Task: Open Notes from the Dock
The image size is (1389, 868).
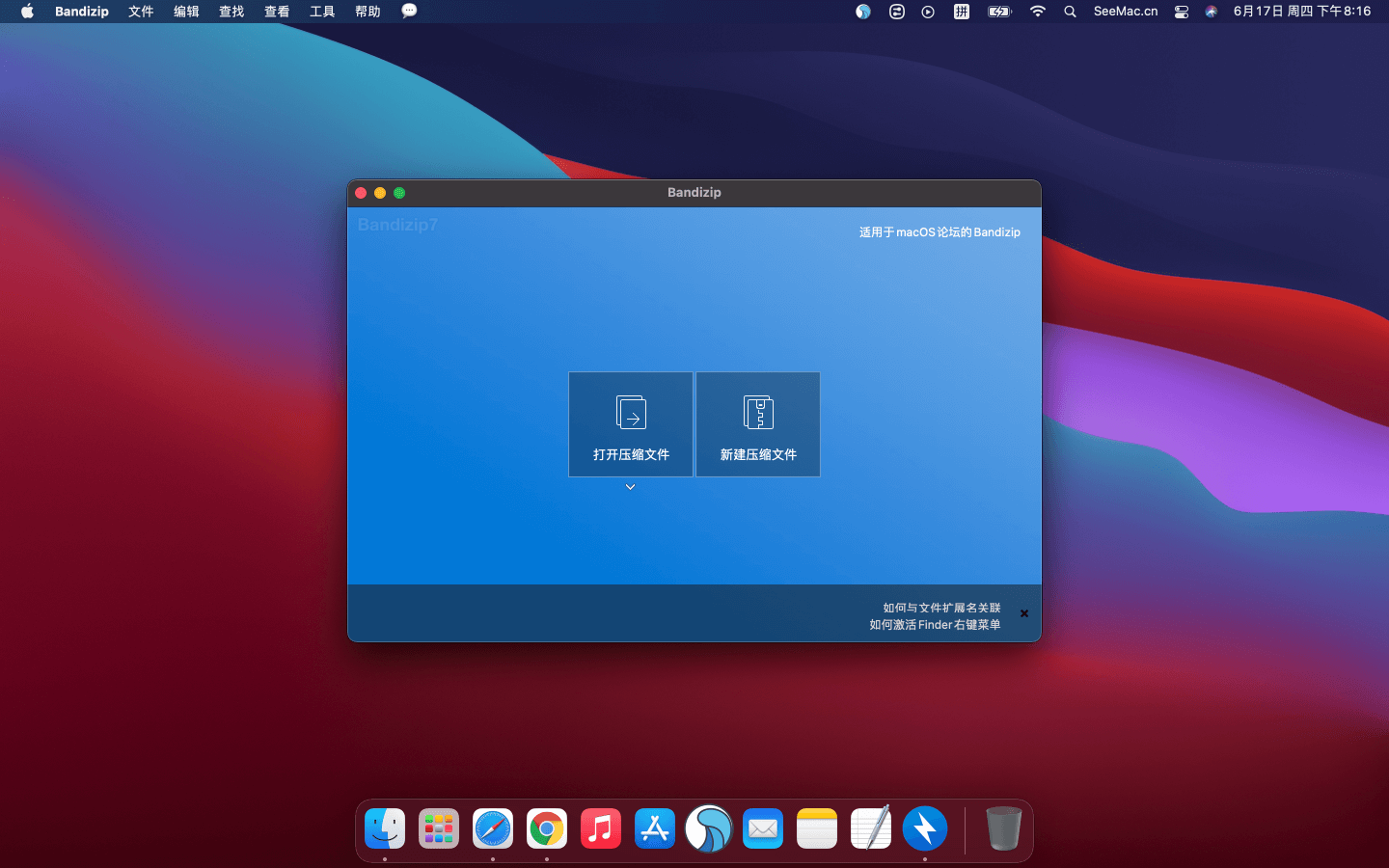Action: coord(817,828)
